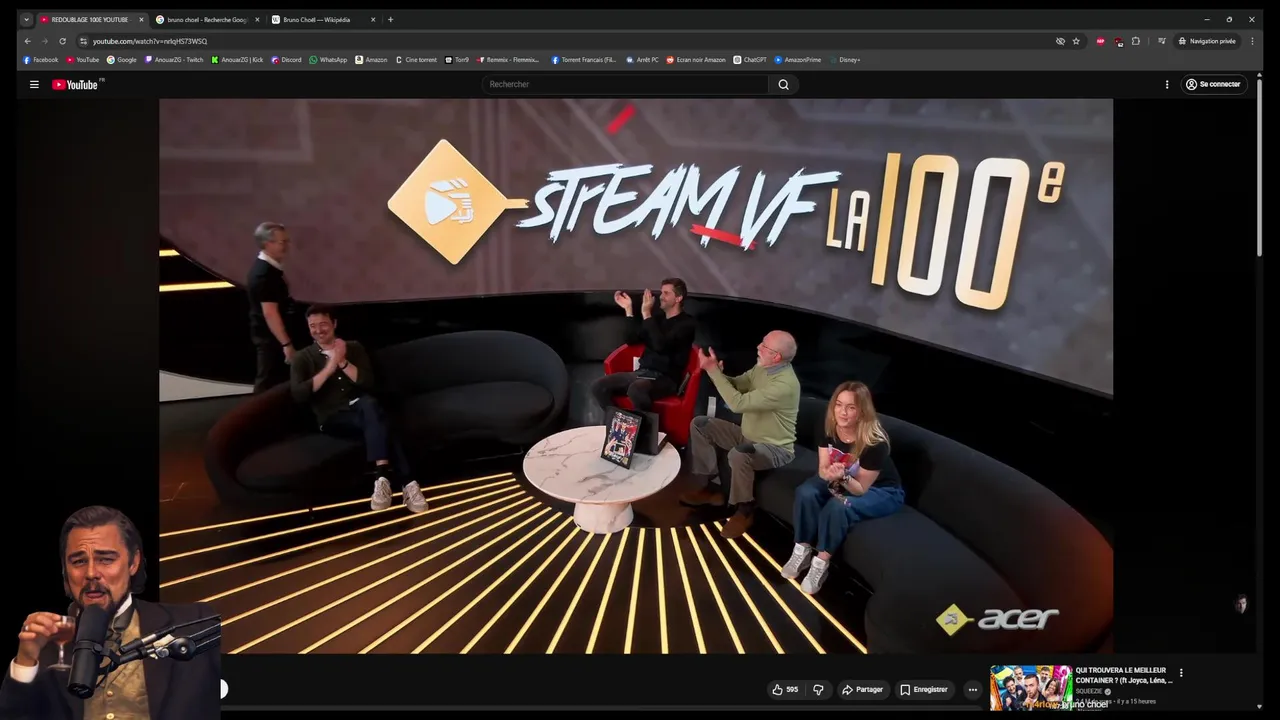Click the youtube.com URL in the address bar
This screenshot has width=1280, height=720.
click(150, 41)
